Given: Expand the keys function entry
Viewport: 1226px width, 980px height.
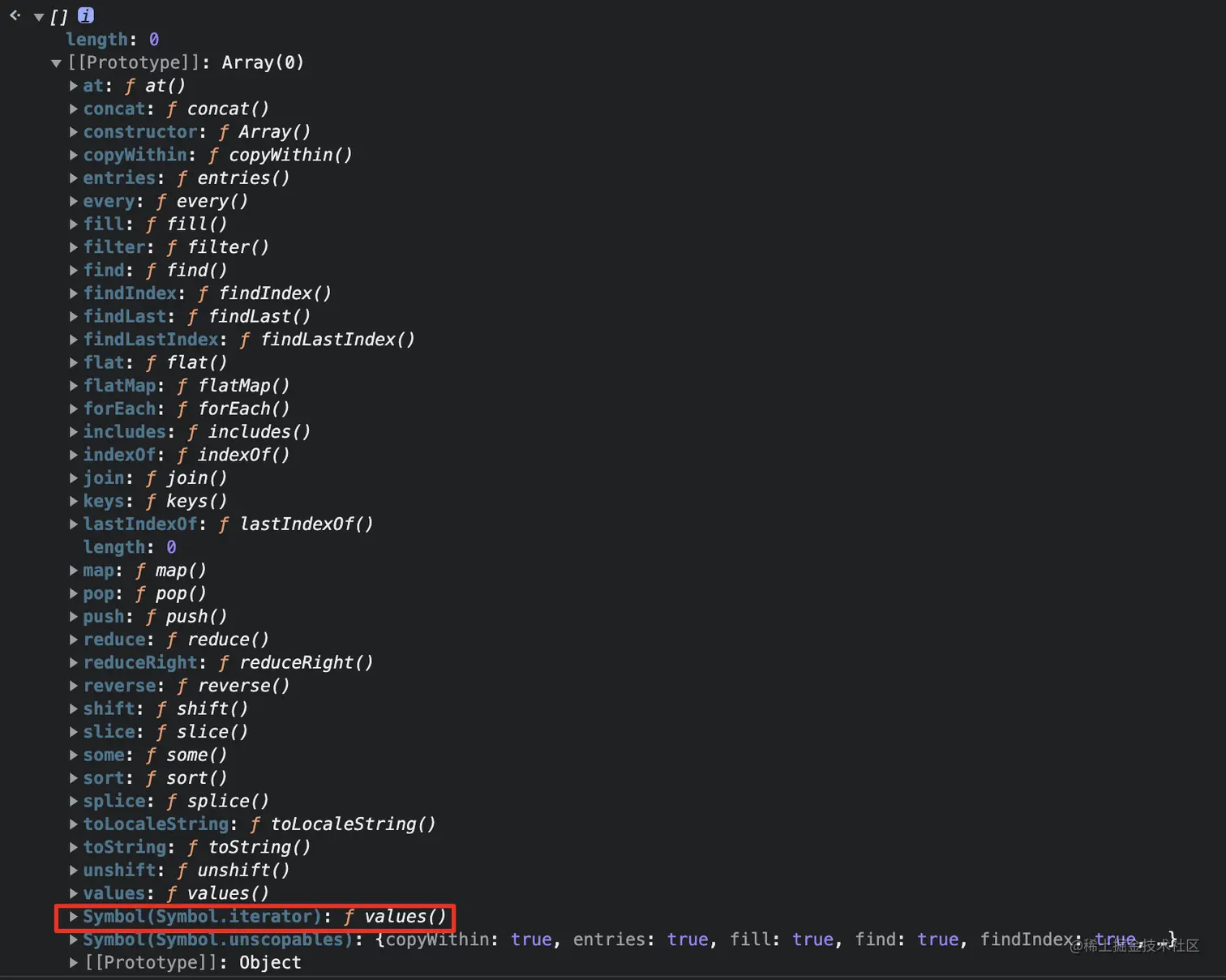Looking at the screenshot, I should point(74,501).
